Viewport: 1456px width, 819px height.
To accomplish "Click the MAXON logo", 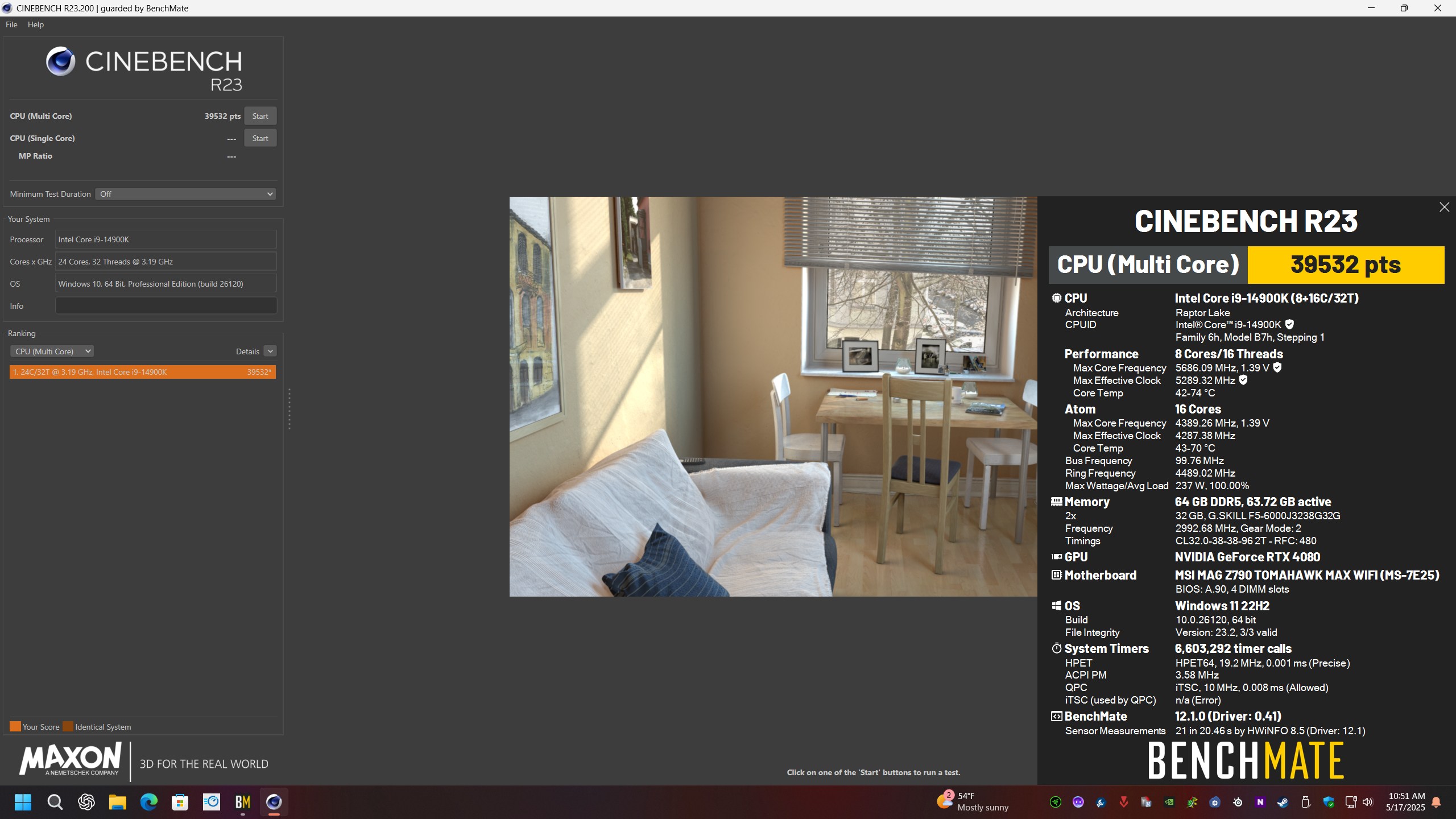I will (70, 759).
